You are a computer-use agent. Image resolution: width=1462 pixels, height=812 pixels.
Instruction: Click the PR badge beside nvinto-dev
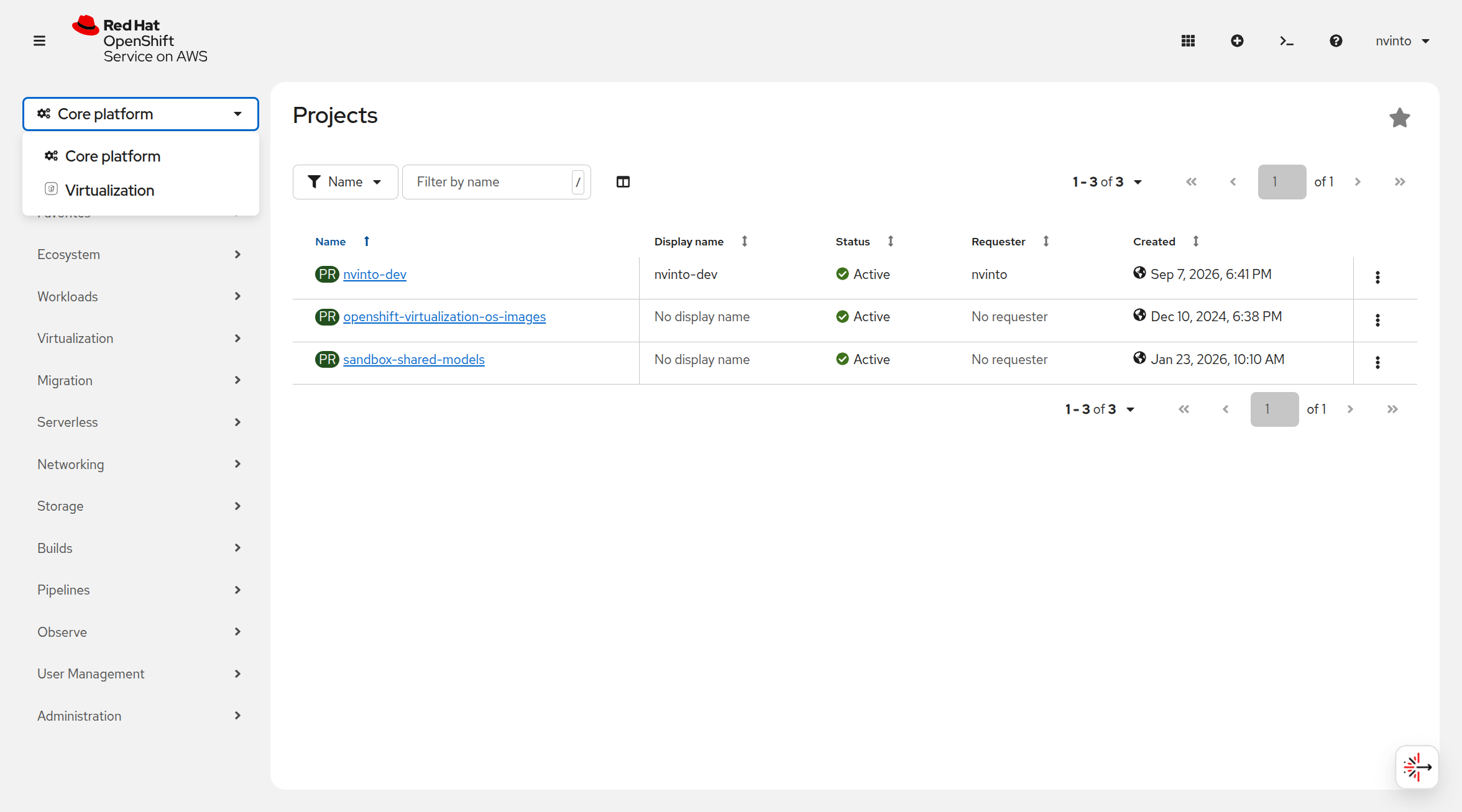(x=327, y=275)
